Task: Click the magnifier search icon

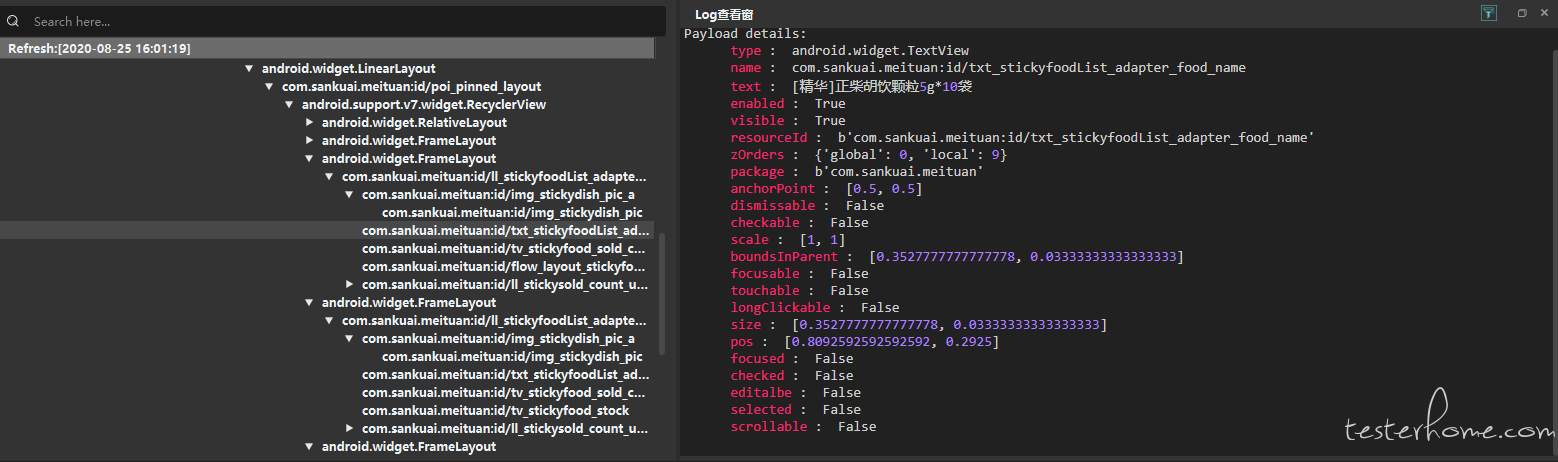Action: [15, 21]
